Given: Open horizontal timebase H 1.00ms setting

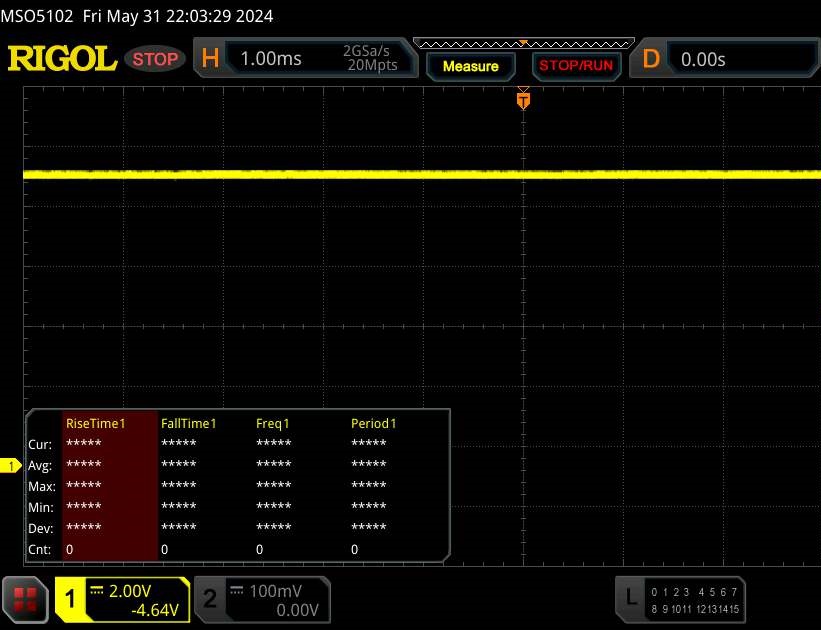Looking at the screenshot, I should 306,58.
